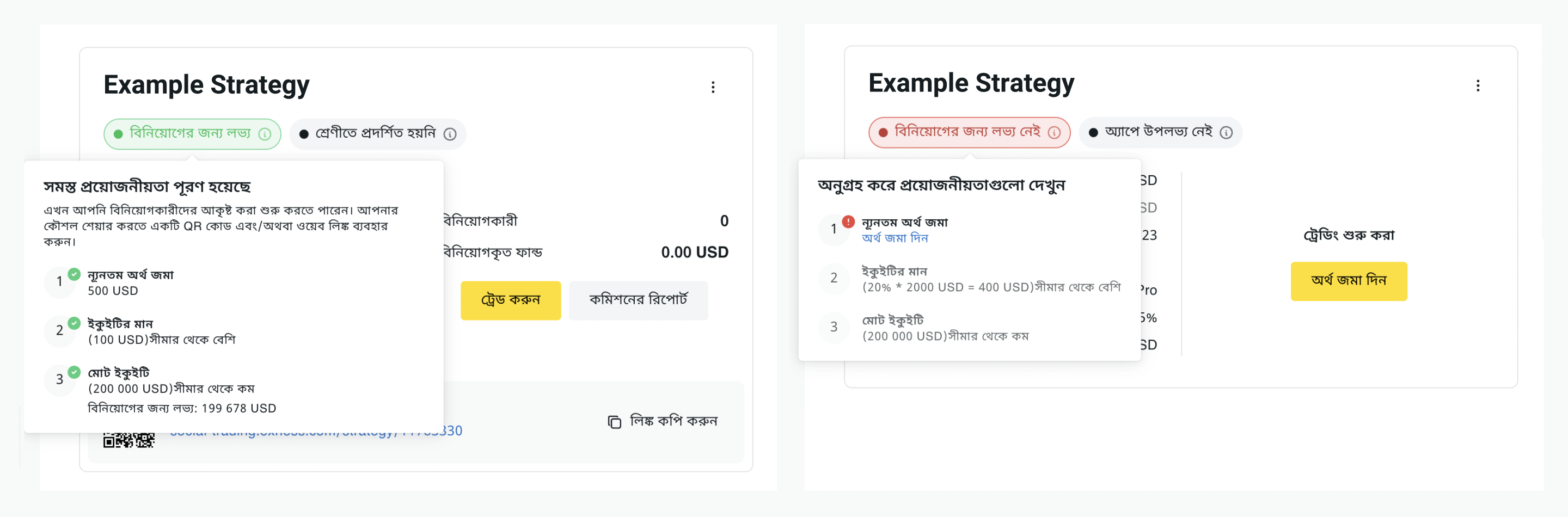Click the red বিনিয়োগের জন্য লভ্য নেই status badge
Screen dimensions: 1568x517
pos(969,133)
